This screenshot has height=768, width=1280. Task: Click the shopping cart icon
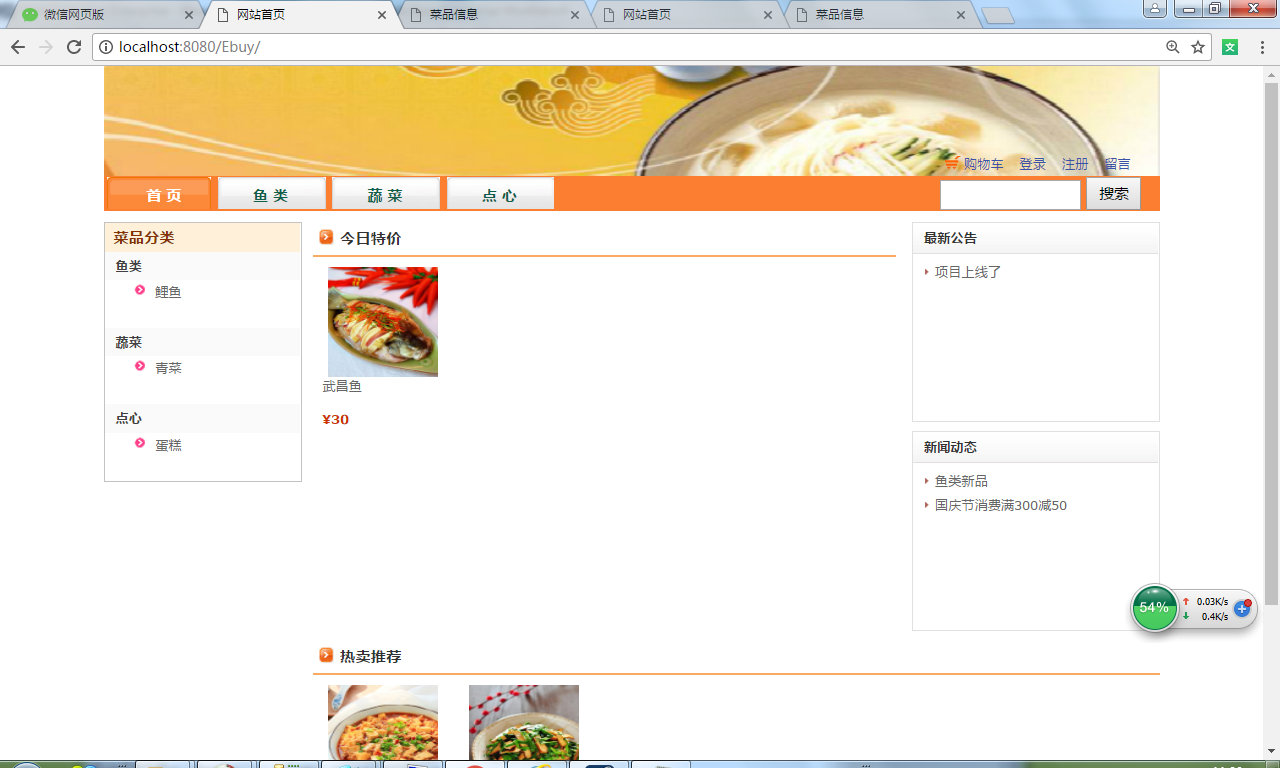pyautogui.click(x=952, y=163)
